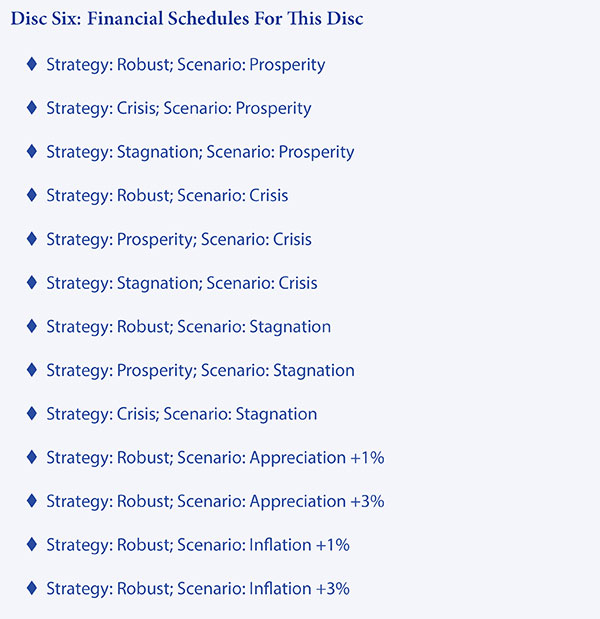Click Strategy: Prosperity; Scenario: Crisis link
Screen dimensions: 600x619
tap(179, 240)
